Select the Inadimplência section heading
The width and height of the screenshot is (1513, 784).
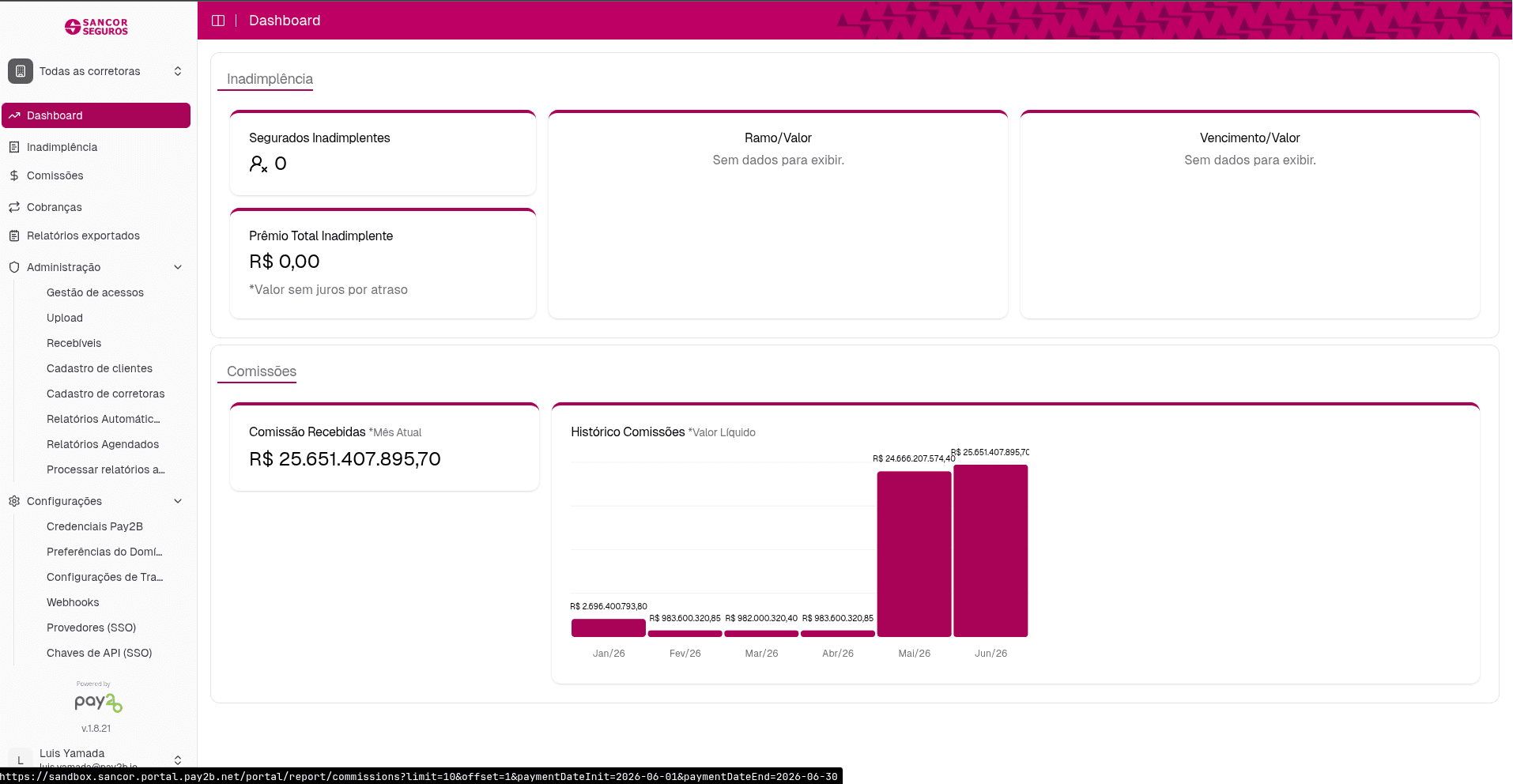pyautogui.click(x=270, y=79)
